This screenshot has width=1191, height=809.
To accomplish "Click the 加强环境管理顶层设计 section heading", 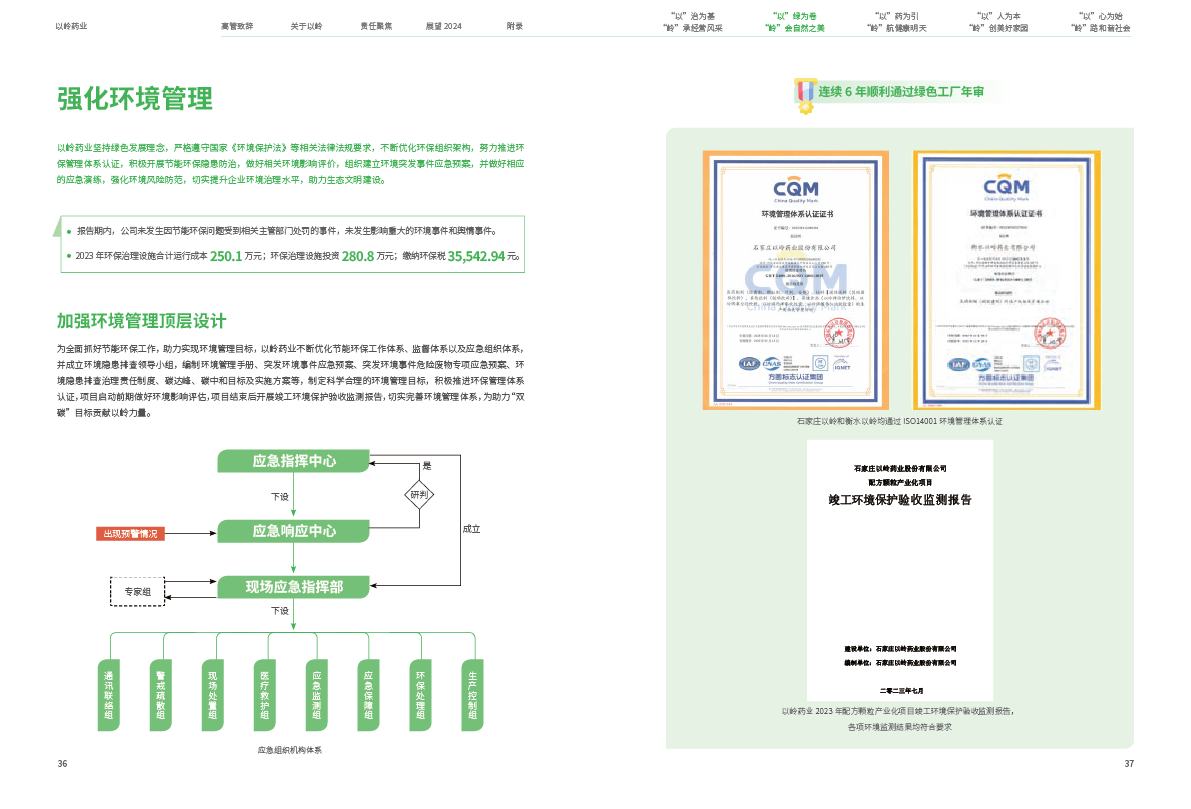I will 142,321.
